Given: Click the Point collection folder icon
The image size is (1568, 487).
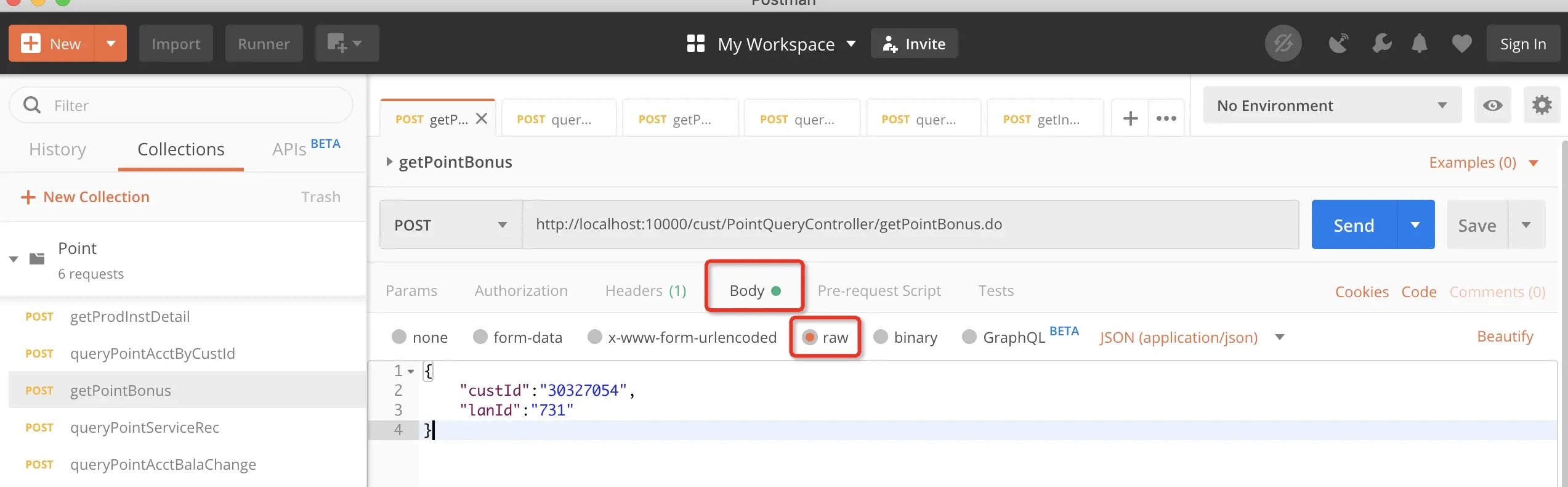Looking at the screenshot, I should click(37, 258).
